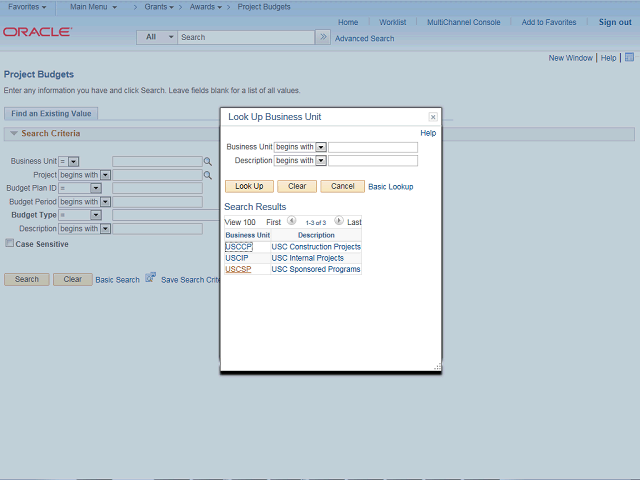Click the search go arrow button
The image size is (640, 480).
322,37
